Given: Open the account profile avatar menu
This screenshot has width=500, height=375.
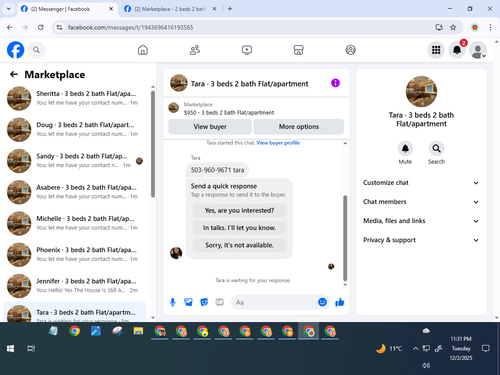Looking at the screenshot, I should point(478,50).
